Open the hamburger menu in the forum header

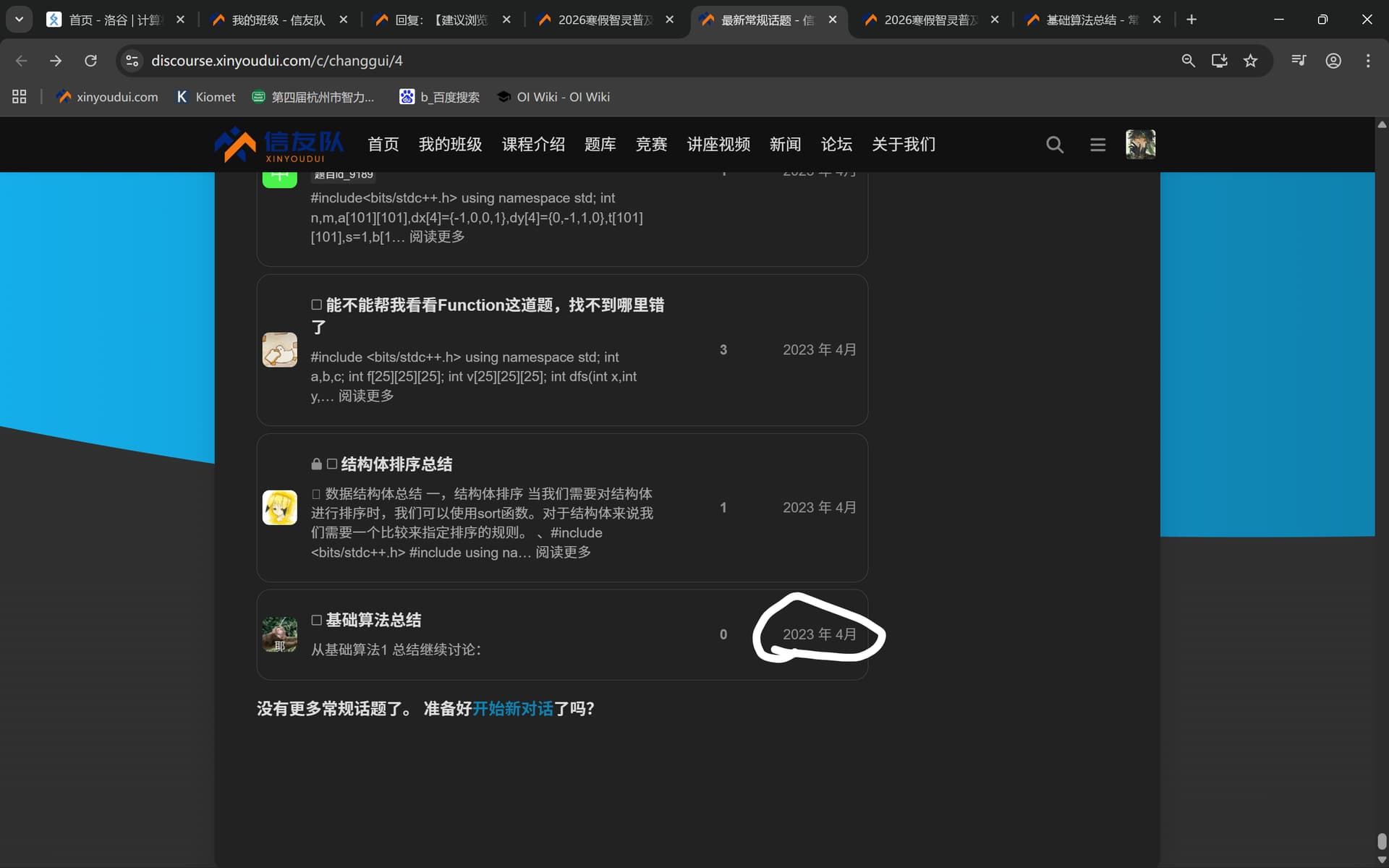(x=1097, y=144)
